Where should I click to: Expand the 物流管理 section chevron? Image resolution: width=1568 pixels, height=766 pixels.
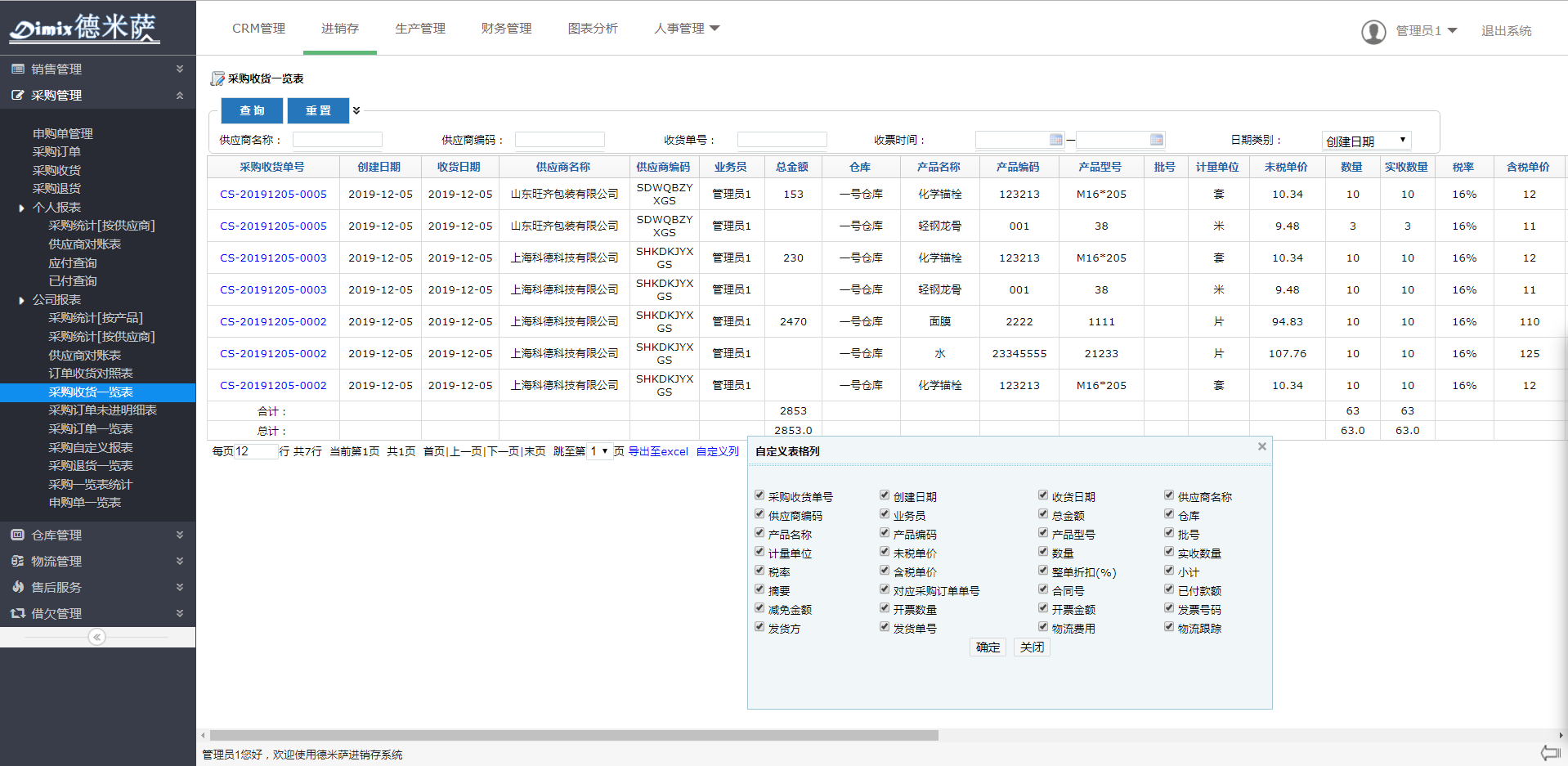coord(180,561)
